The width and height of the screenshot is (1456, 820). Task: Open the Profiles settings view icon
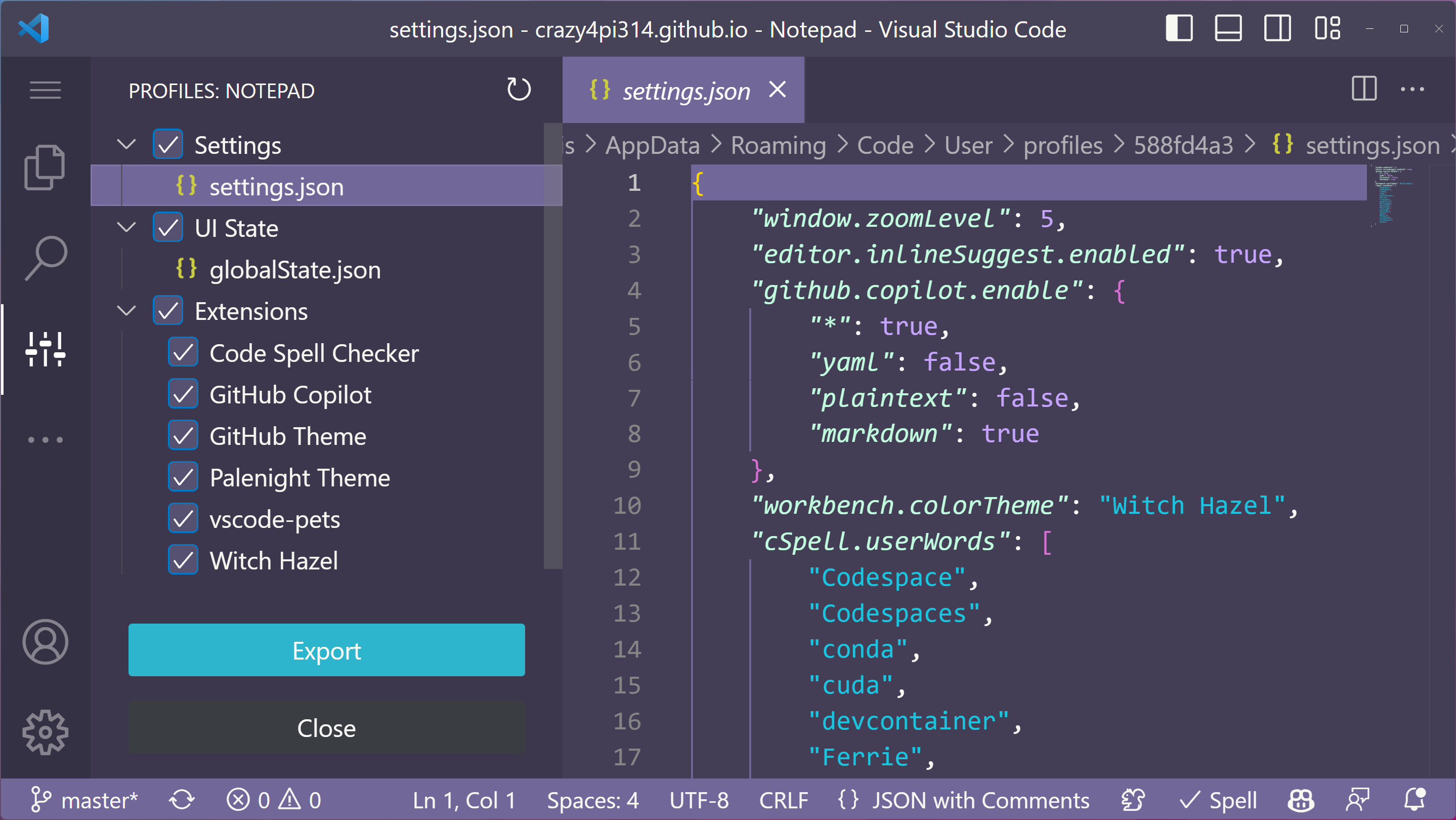[45, 349]
